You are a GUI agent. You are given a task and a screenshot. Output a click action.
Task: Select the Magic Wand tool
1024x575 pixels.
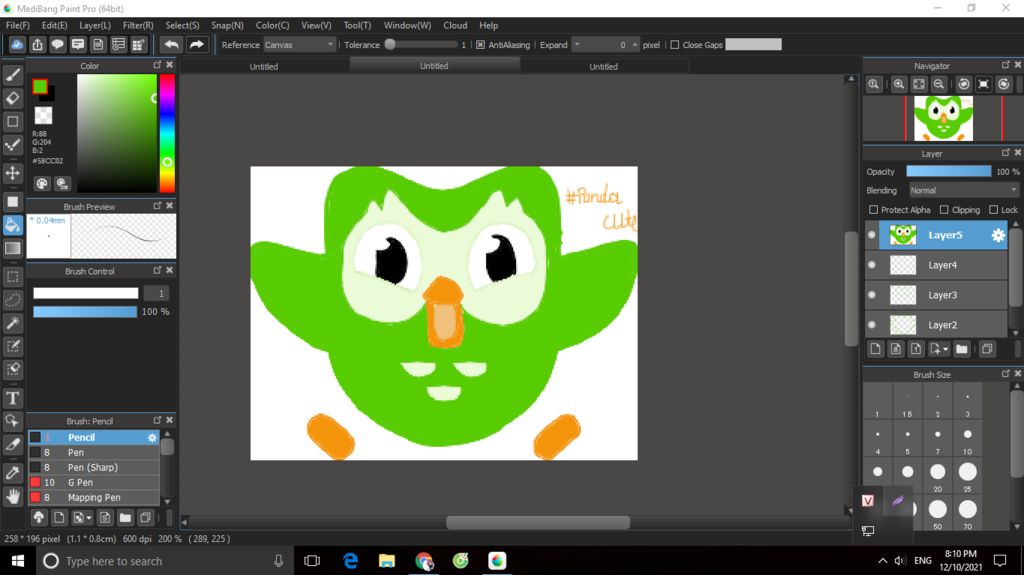pyautogui.click(x=12, y=323)
